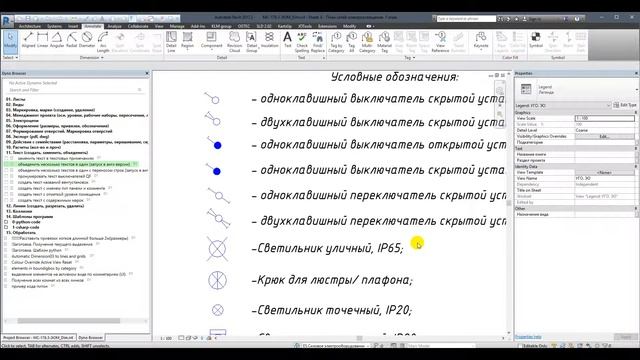Open the Region tool
The image size is (640, 360).
pos(187,40)
